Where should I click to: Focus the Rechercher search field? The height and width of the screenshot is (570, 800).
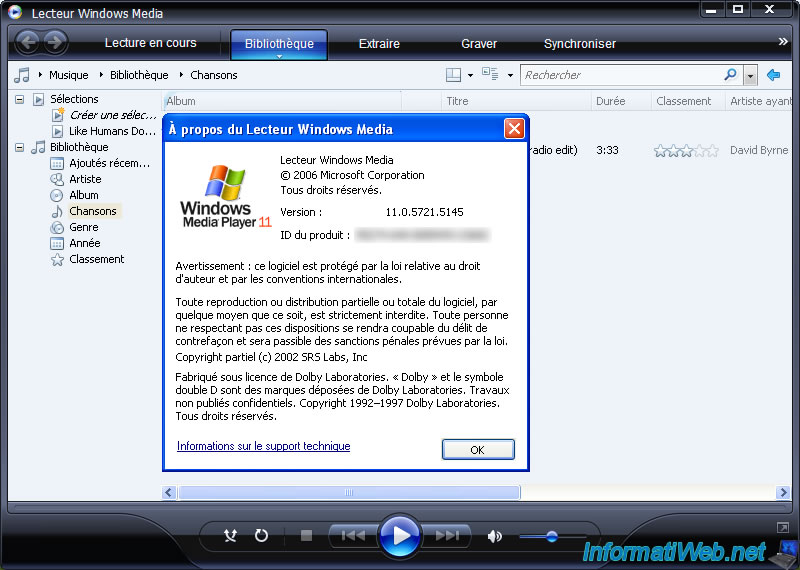pos(622,75)
